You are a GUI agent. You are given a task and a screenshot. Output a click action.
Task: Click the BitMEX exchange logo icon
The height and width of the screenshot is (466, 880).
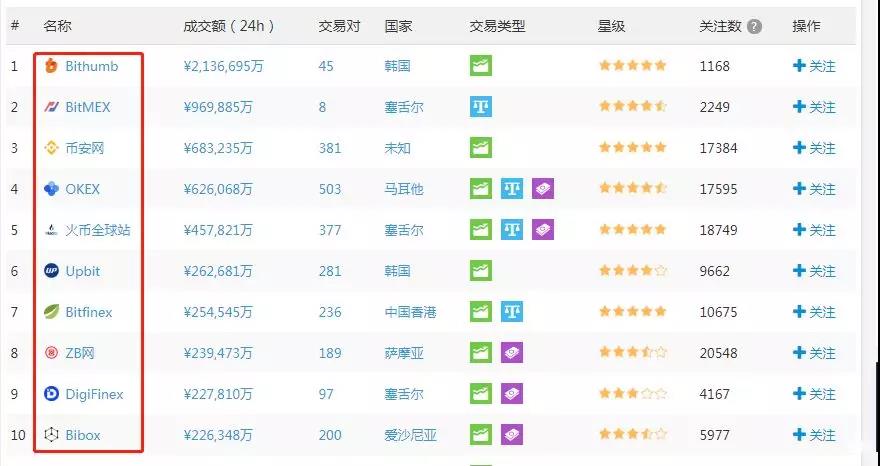(x=51, y=107)
